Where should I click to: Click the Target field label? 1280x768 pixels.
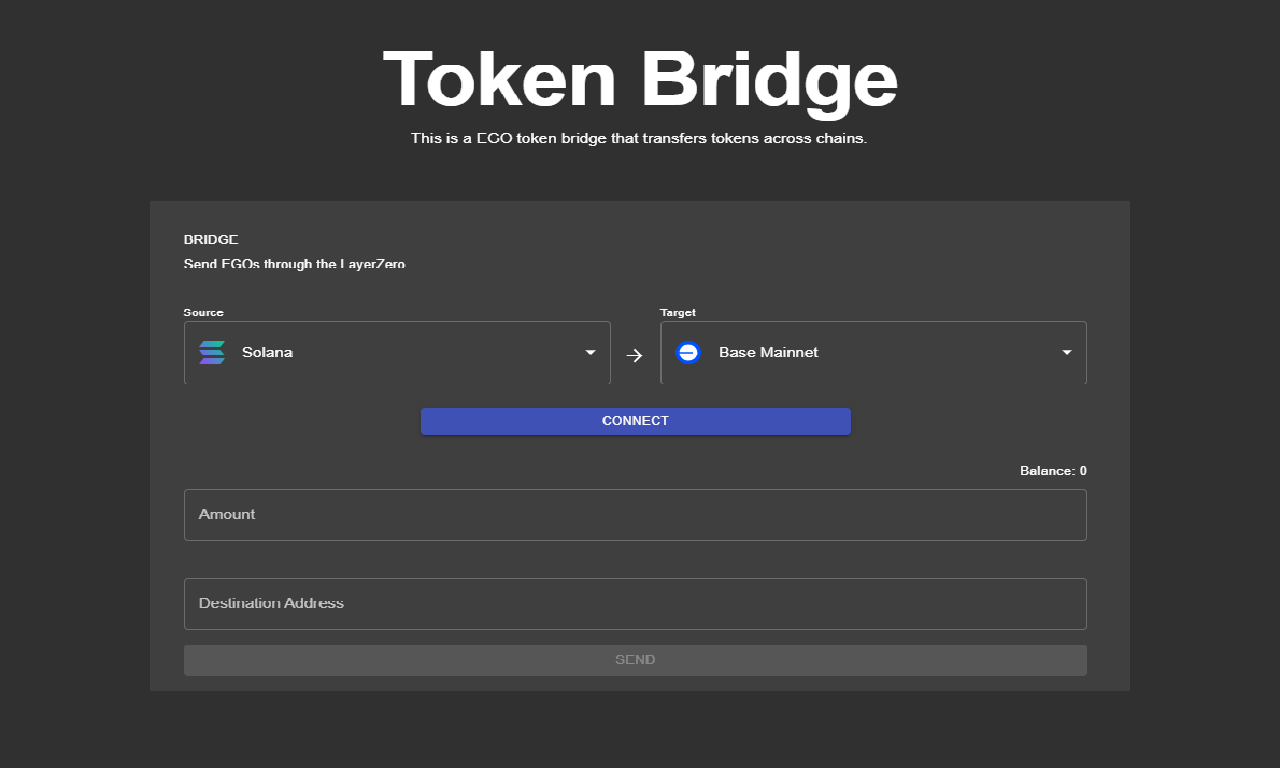coord(678,312)
